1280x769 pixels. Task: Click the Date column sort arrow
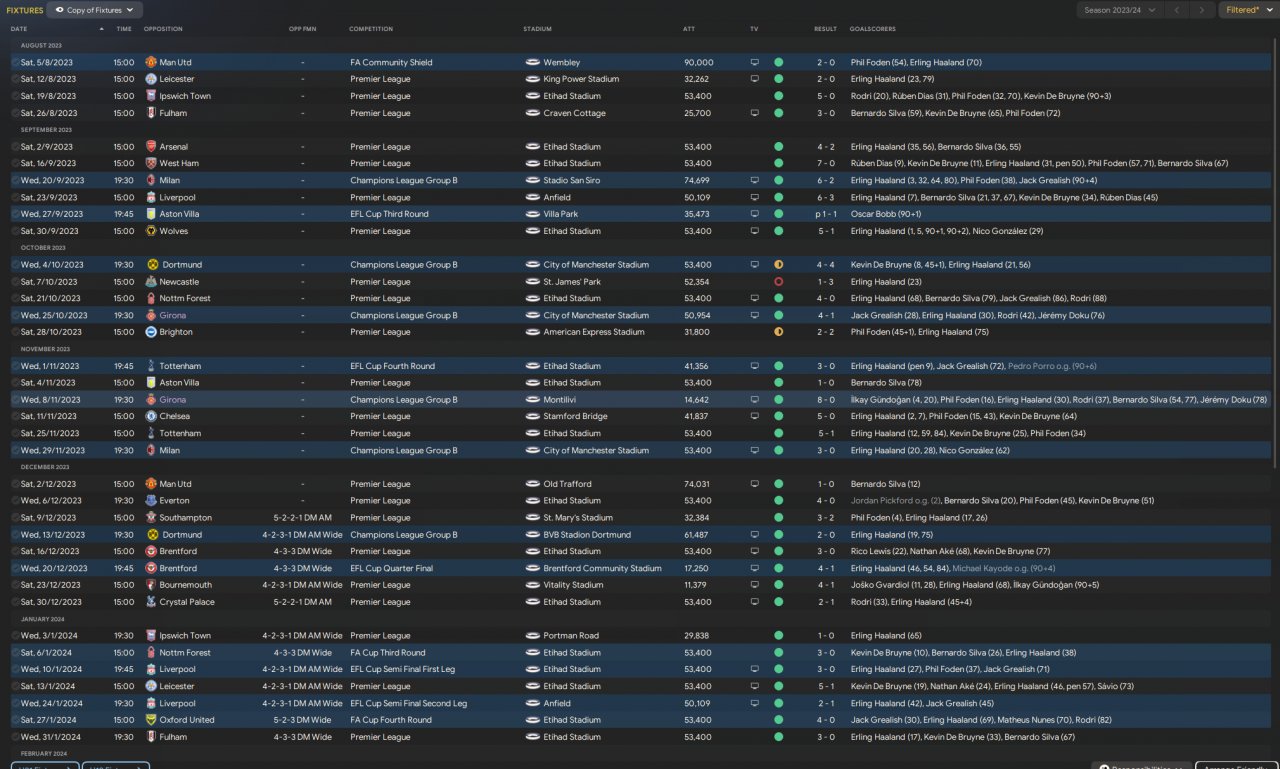pos(101,29)
